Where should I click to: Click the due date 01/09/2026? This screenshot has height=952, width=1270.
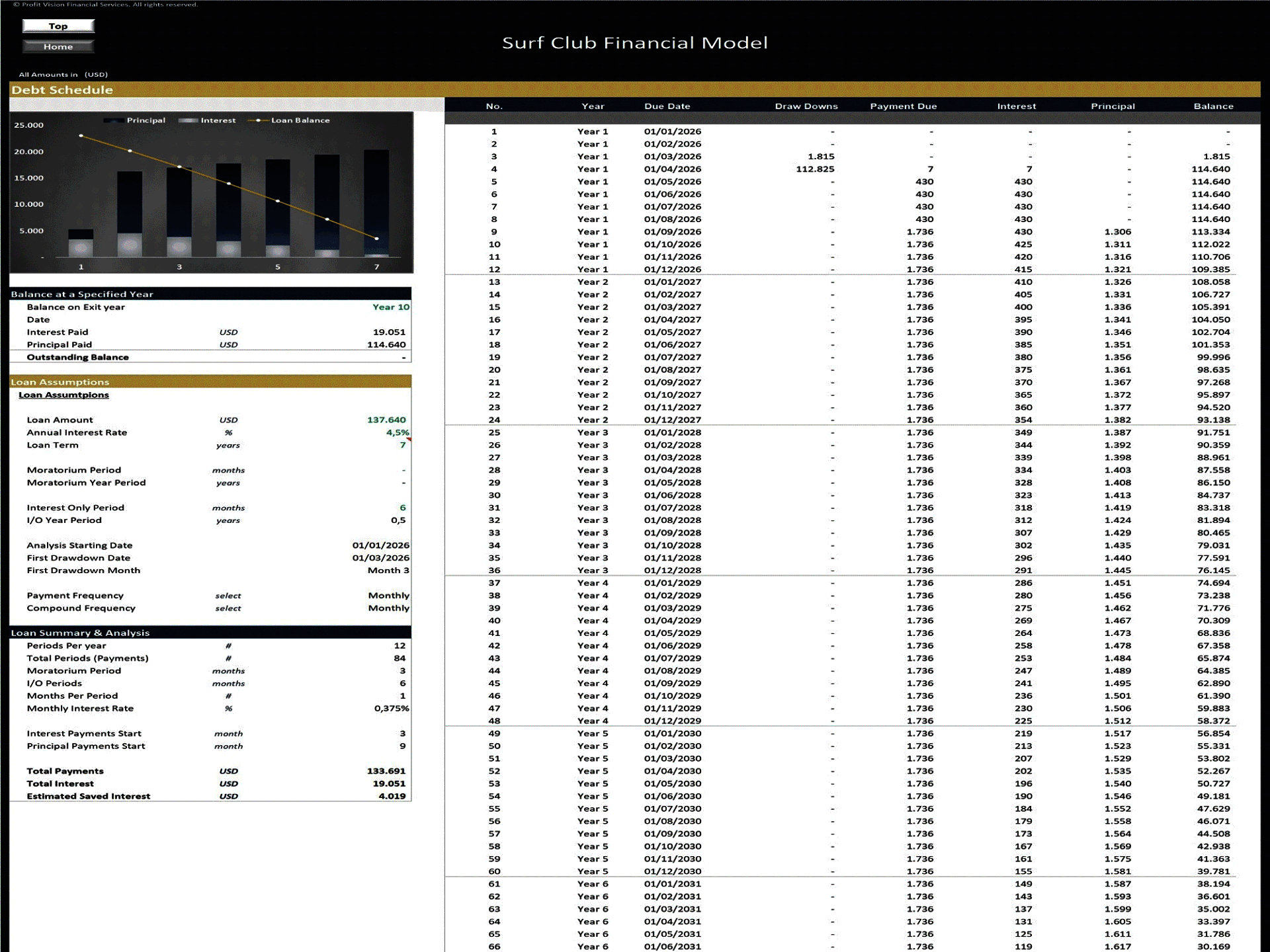(673, 232)
